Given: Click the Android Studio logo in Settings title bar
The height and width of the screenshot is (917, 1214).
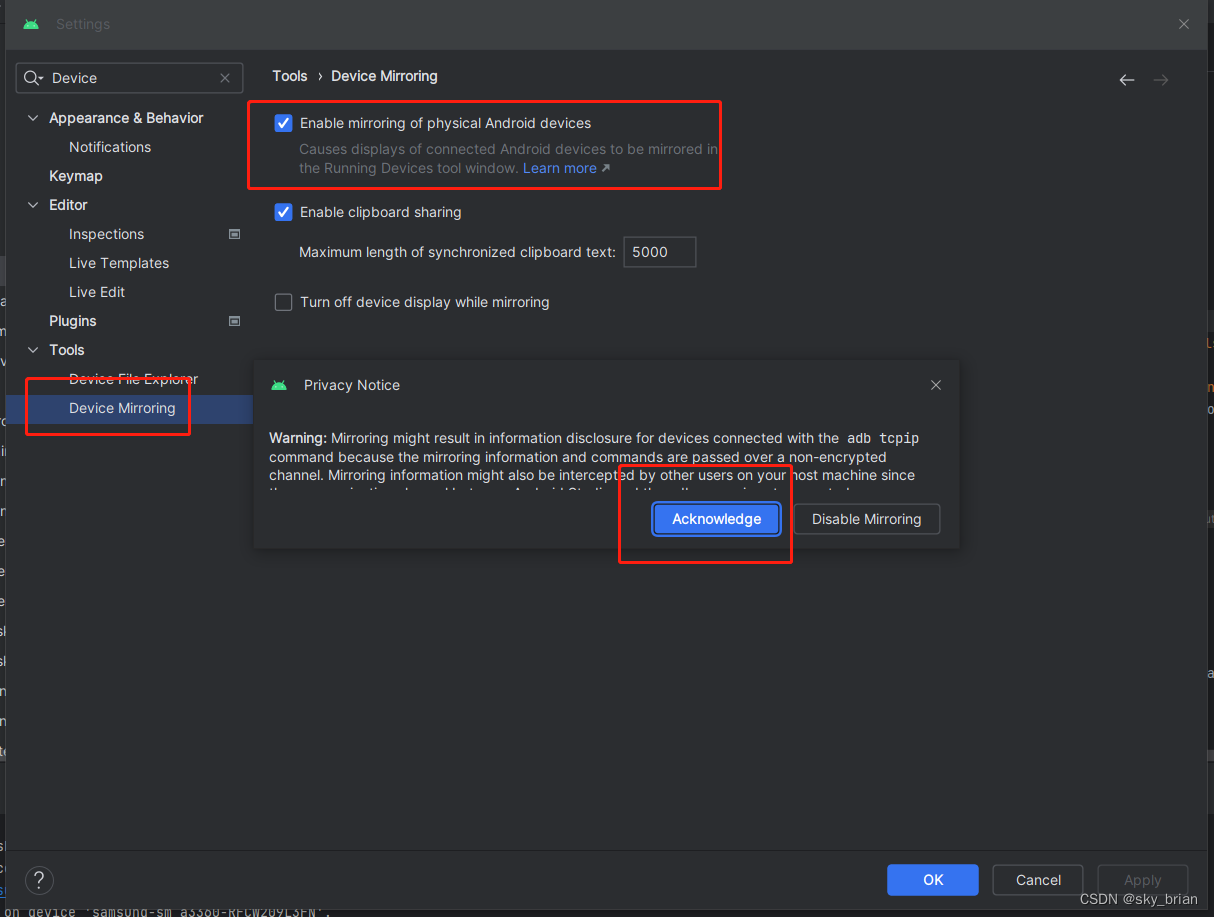Looking at the screenshot, I should coord(32,24).
